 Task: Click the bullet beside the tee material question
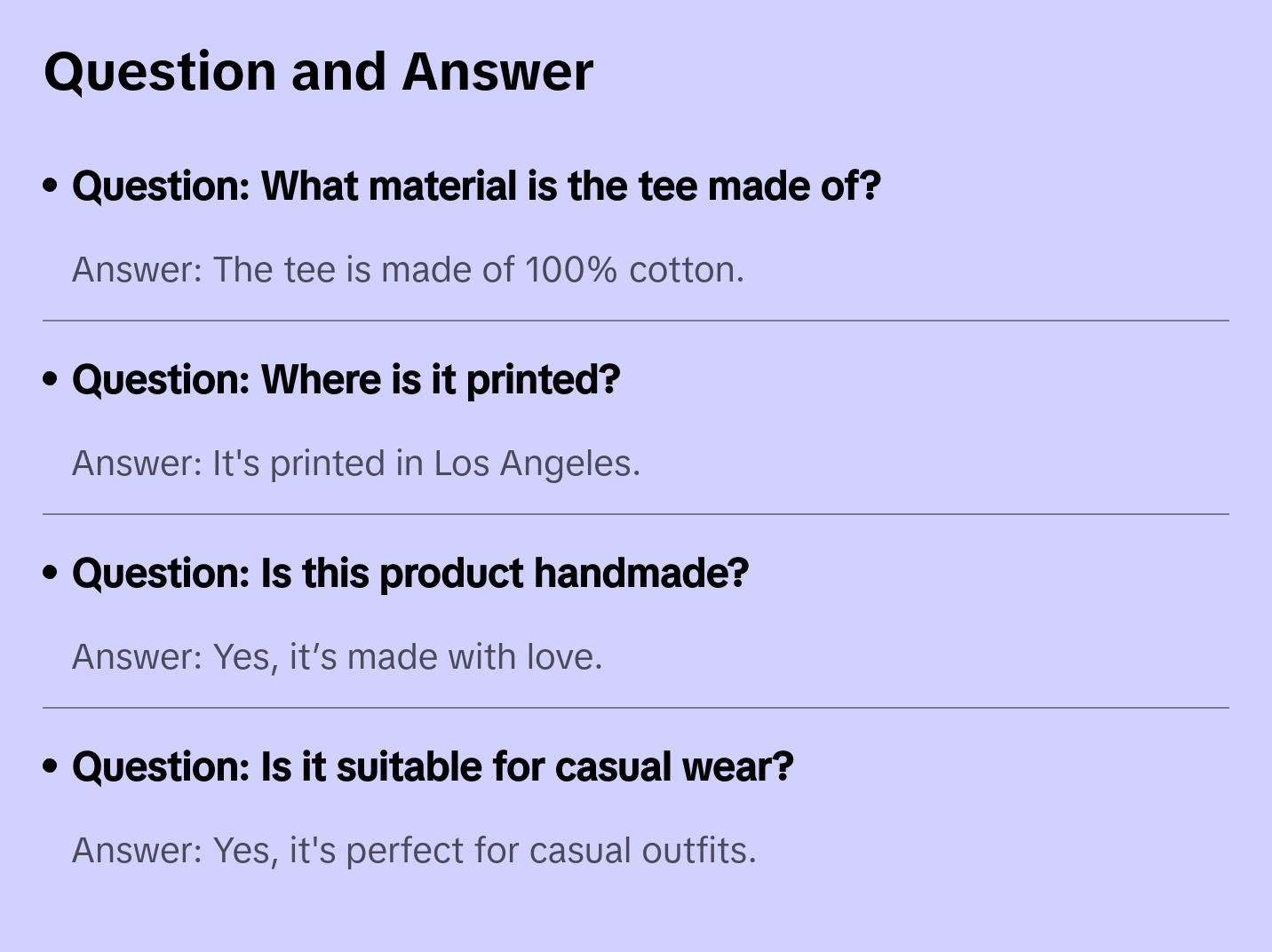[51, 186]
